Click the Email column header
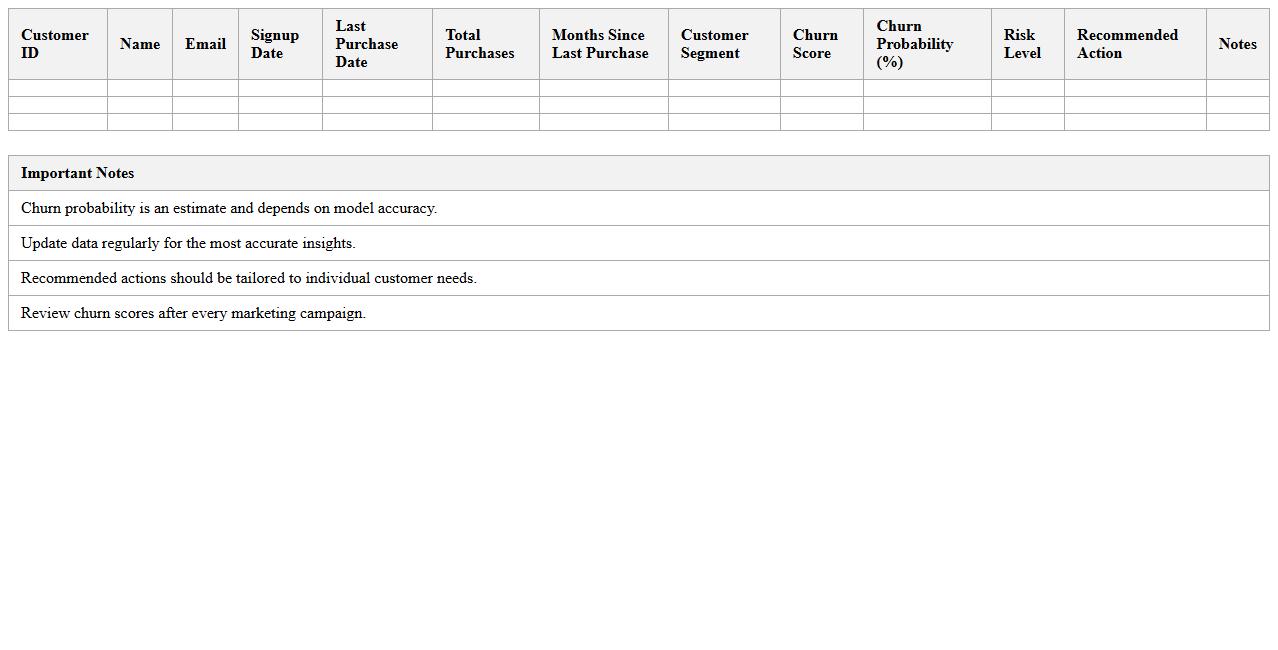Screen dimensions: 1278x650 coord(205,44)
